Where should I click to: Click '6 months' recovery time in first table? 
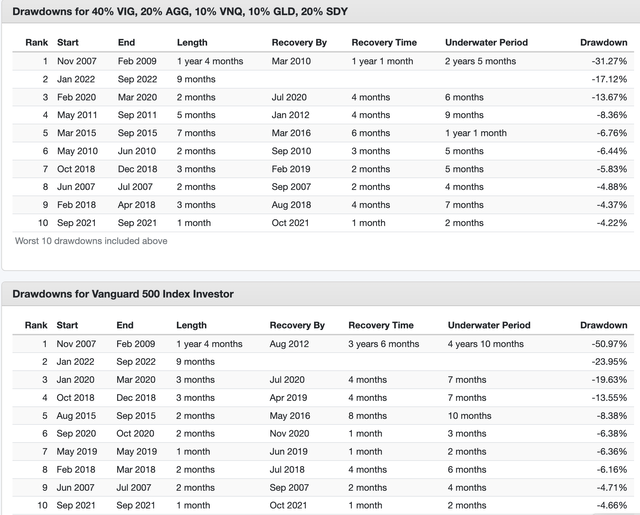click(x=371, y=133)
